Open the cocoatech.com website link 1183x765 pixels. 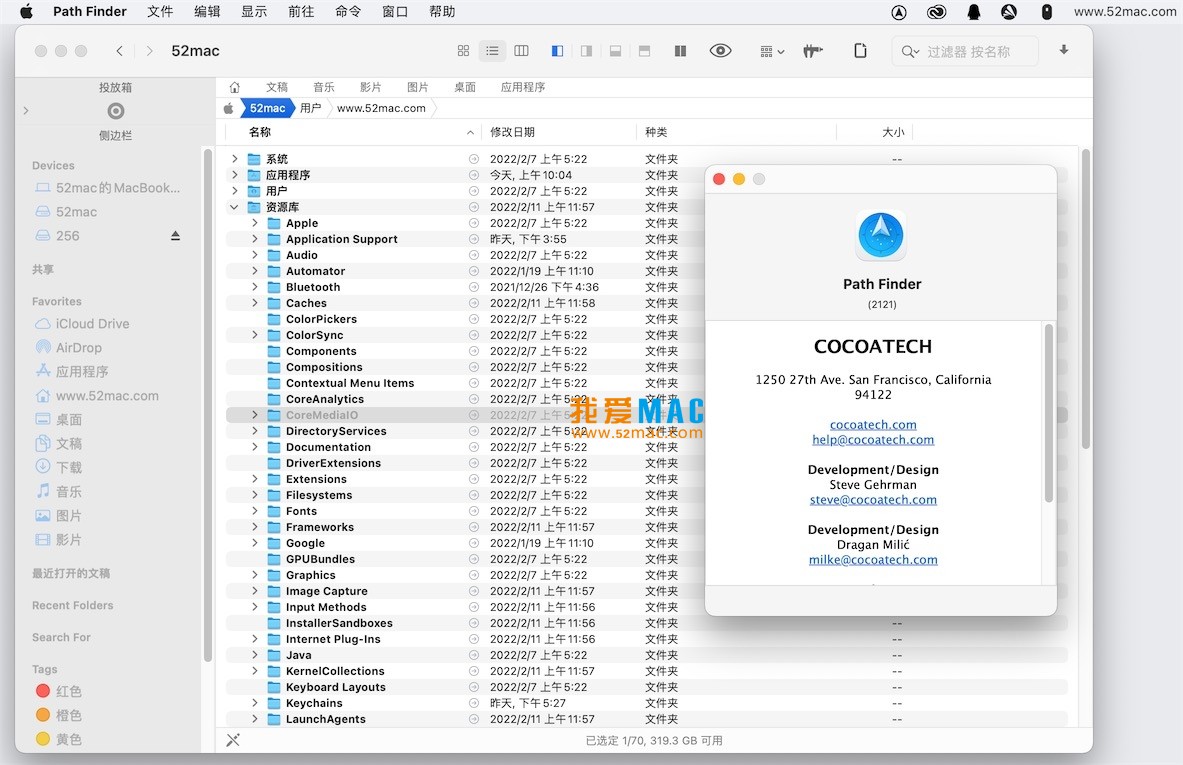(873, 425)
